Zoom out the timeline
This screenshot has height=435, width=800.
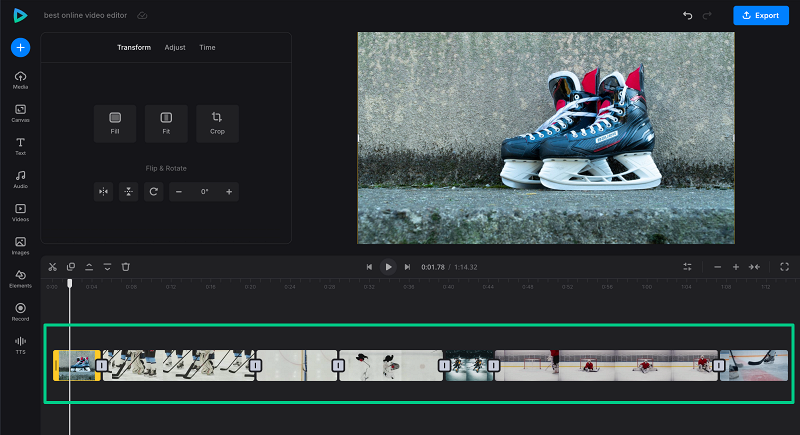[717, 267]
